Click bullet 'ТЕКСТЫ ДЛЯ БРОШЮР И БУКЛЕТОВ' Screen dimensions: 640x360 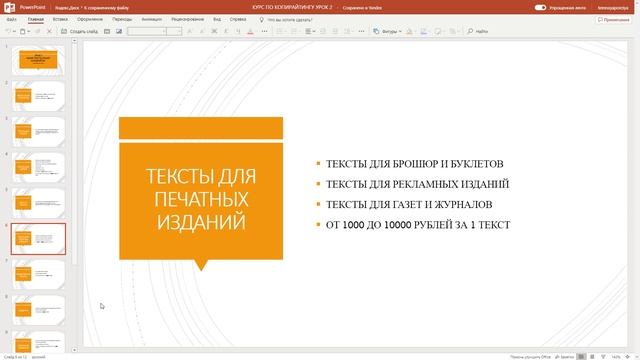pos(414,164)
